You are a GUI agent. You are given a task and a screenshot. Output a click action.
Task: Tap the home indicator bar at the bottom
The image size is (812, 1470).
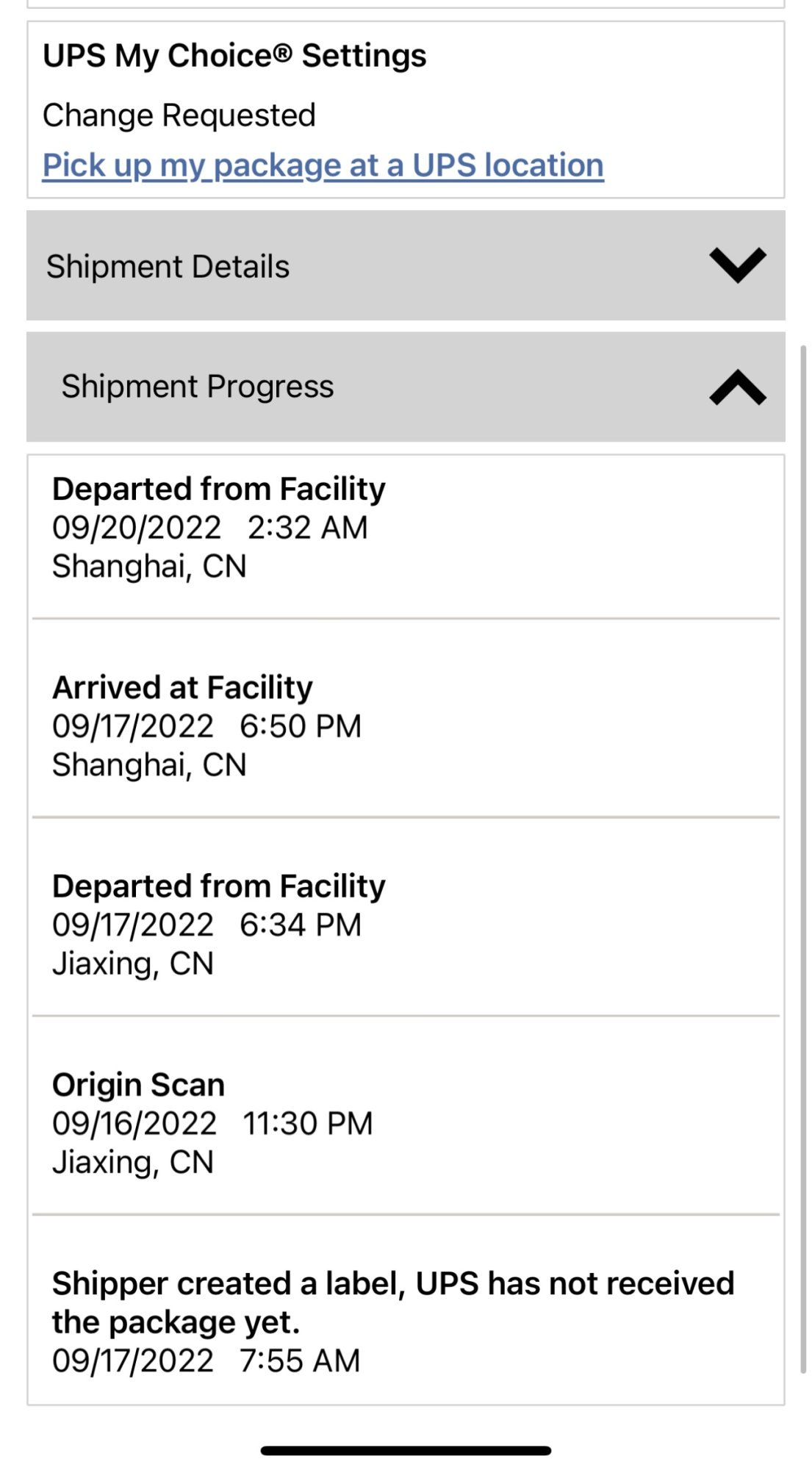[406, 1450]
